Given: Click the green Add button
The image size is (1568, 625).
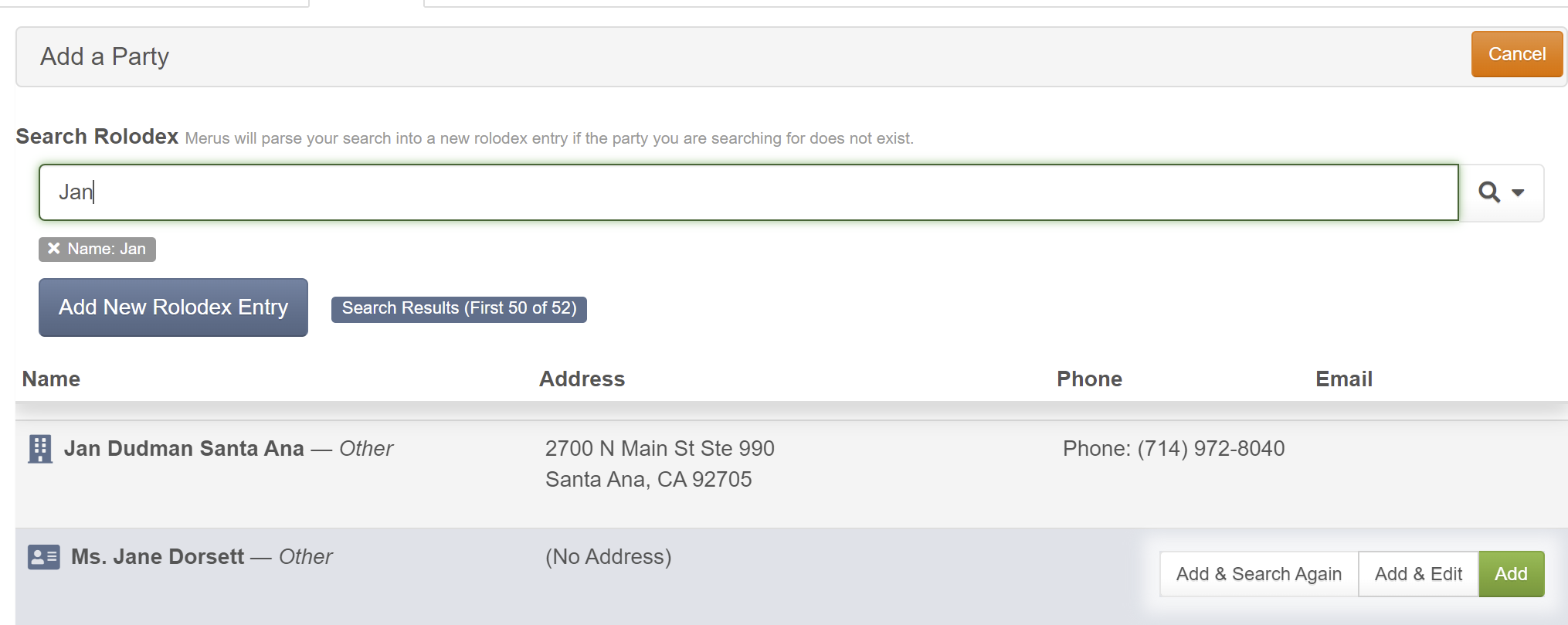Looking at the screenshot, I should pyautogui.click(x=1511, y=574).
